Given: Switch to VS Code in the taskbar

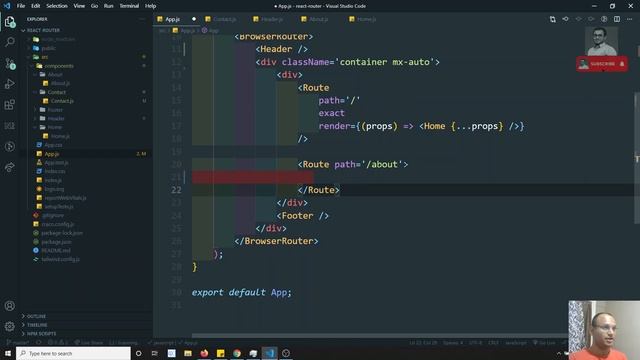Looking at the screenshot, I should pos(269,353).
